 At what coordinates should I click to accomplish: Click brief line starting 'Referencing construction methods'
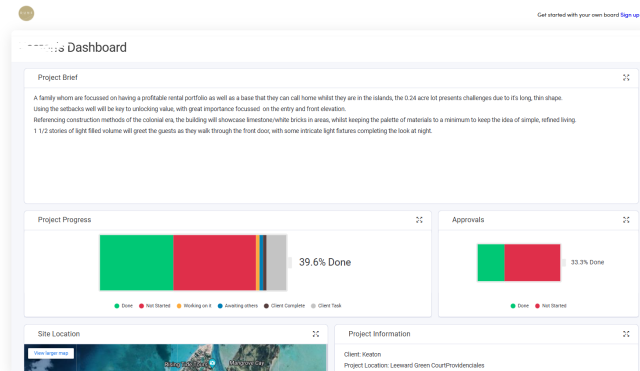pos(304,120)
